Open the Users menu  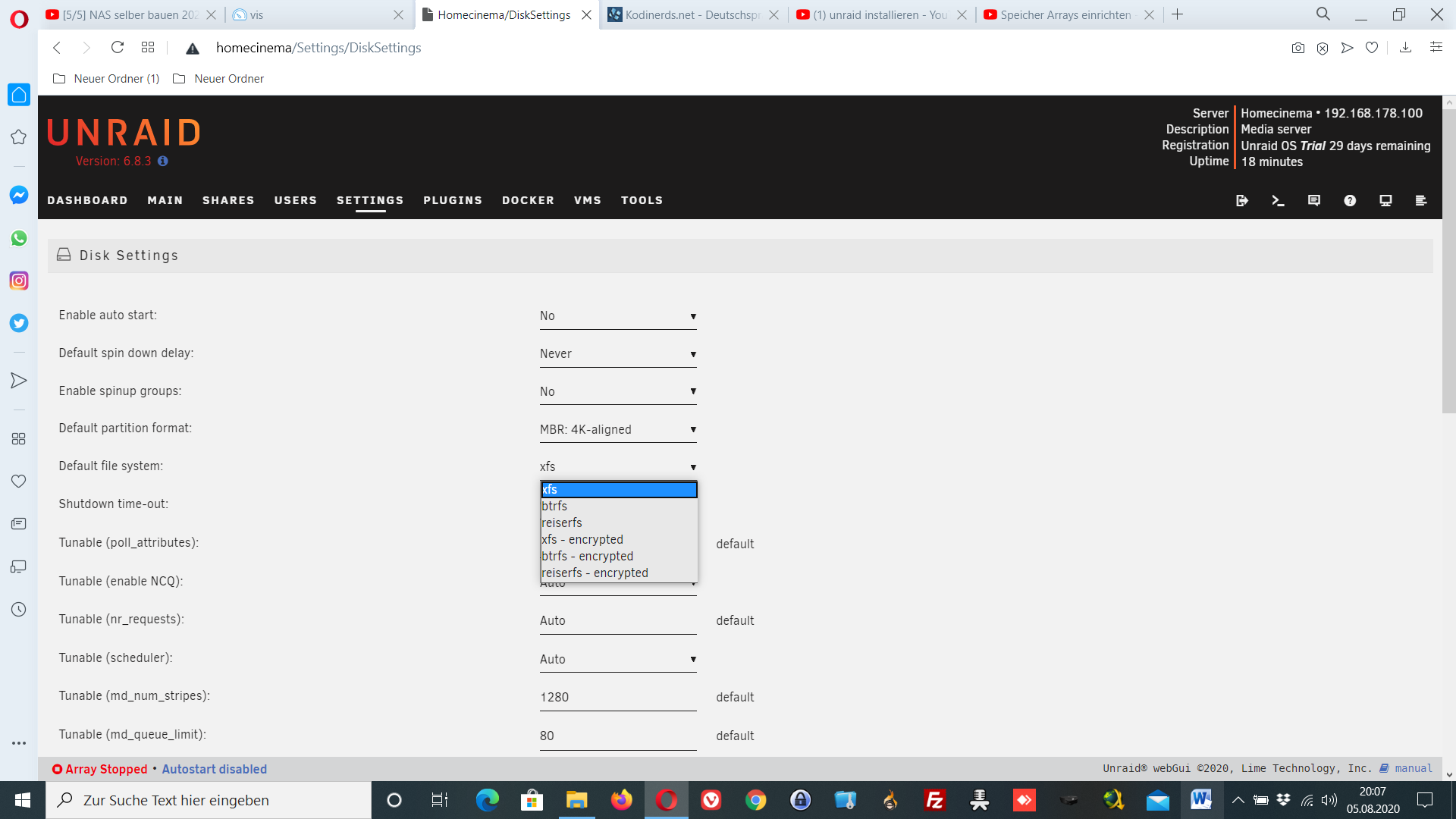click(296, 201)
